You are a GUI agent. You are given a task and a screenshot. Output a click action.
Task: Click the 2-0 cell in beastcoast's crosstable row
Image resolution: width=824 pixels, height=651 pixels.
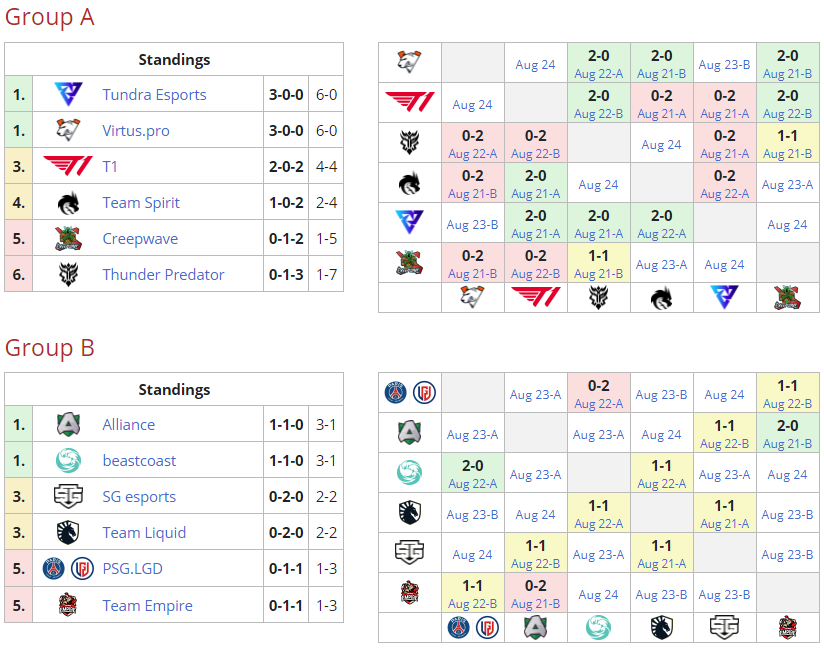[472, 473]
